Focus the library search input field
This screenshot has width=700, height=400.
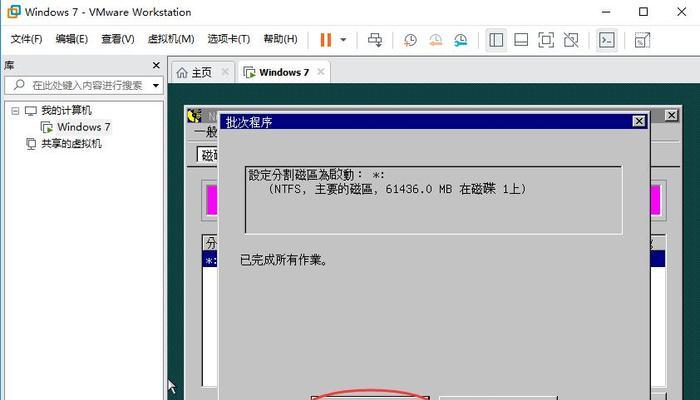pos(83,85)
